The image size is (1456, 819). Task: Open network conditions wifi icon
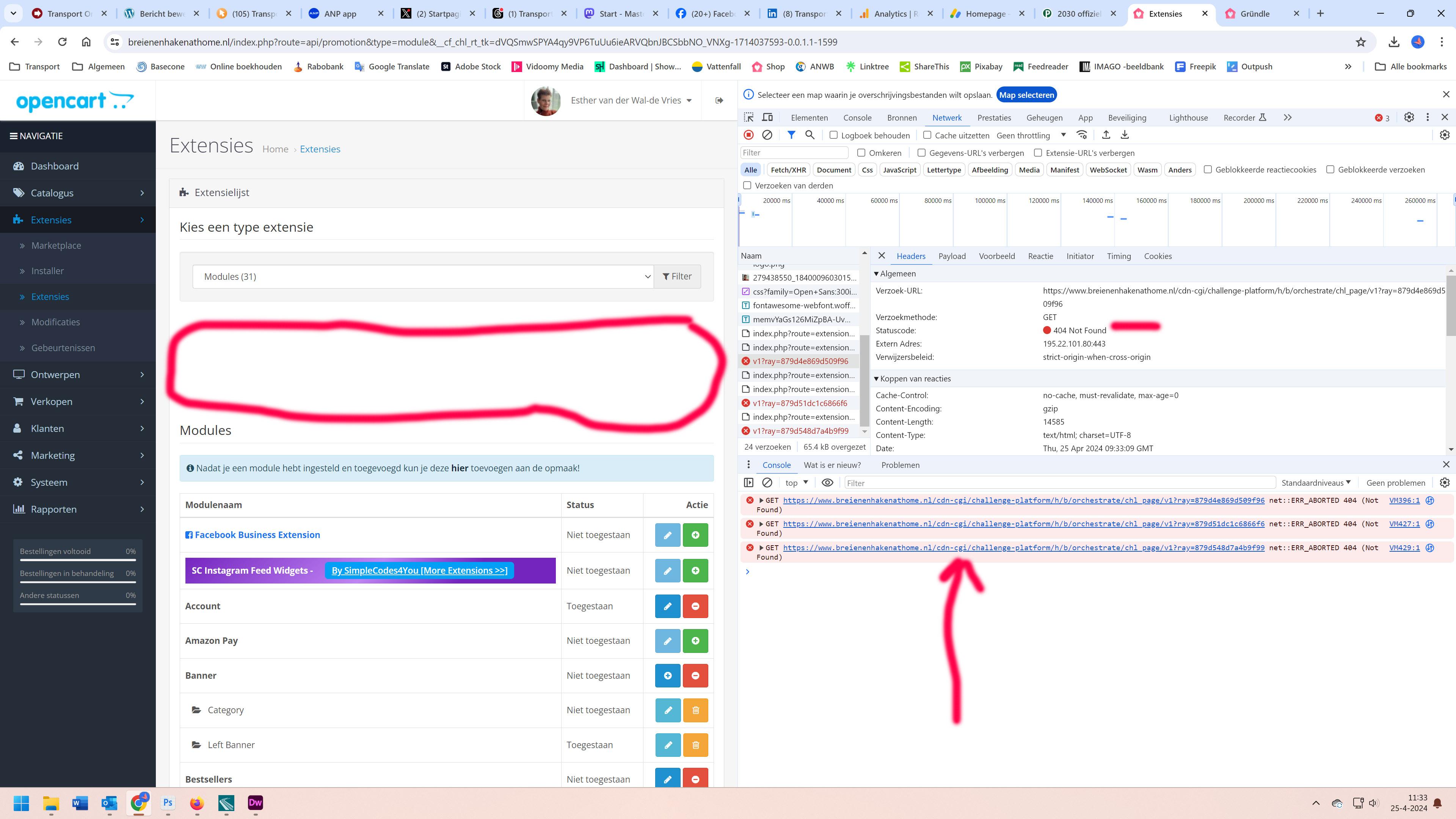point(1082,135)
